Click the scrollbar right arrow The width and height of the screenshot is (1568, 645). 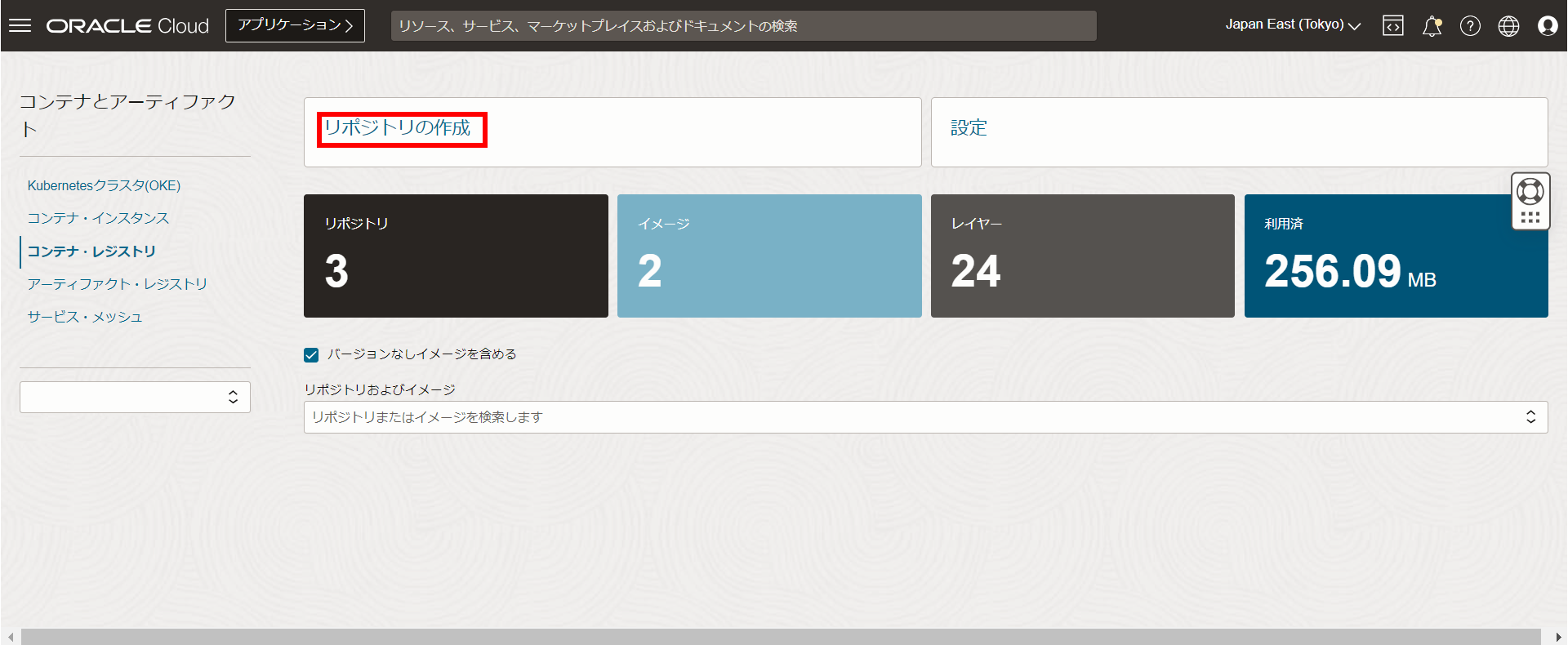(1557, 637)
